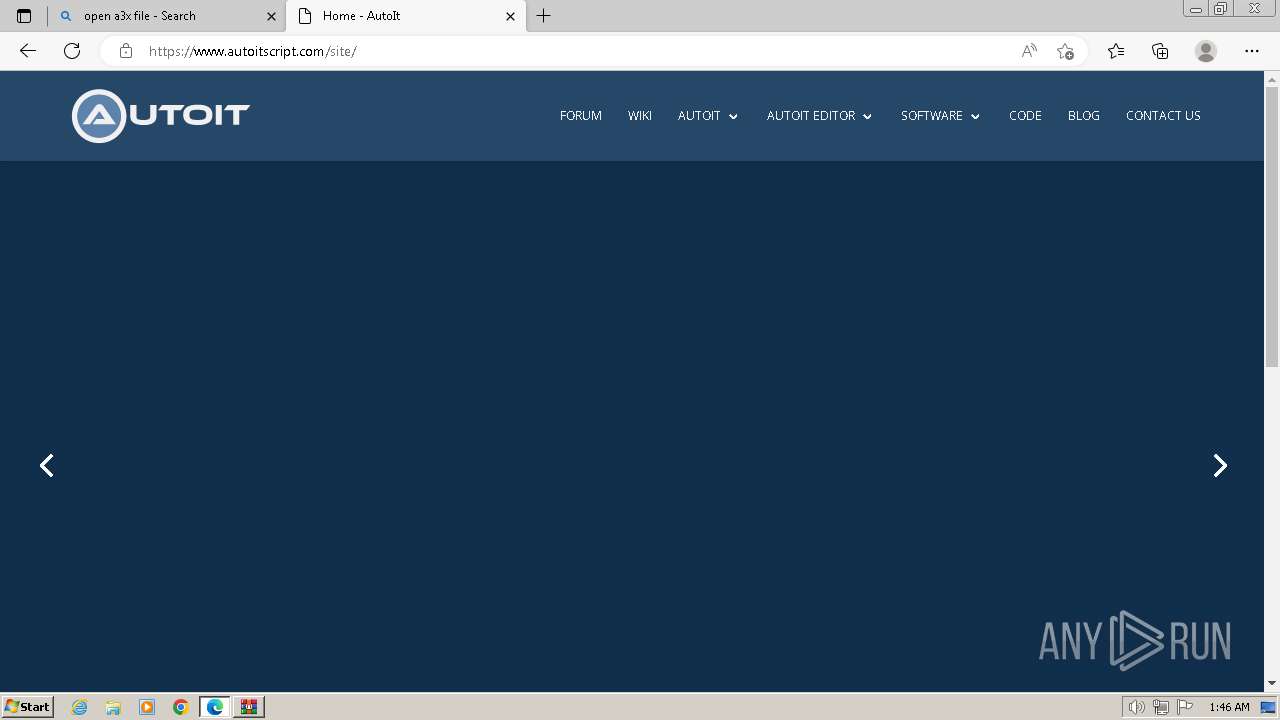Open the media player taskbar icon
Viewport: 1280px width, 720px height.
tap(147, 707)
